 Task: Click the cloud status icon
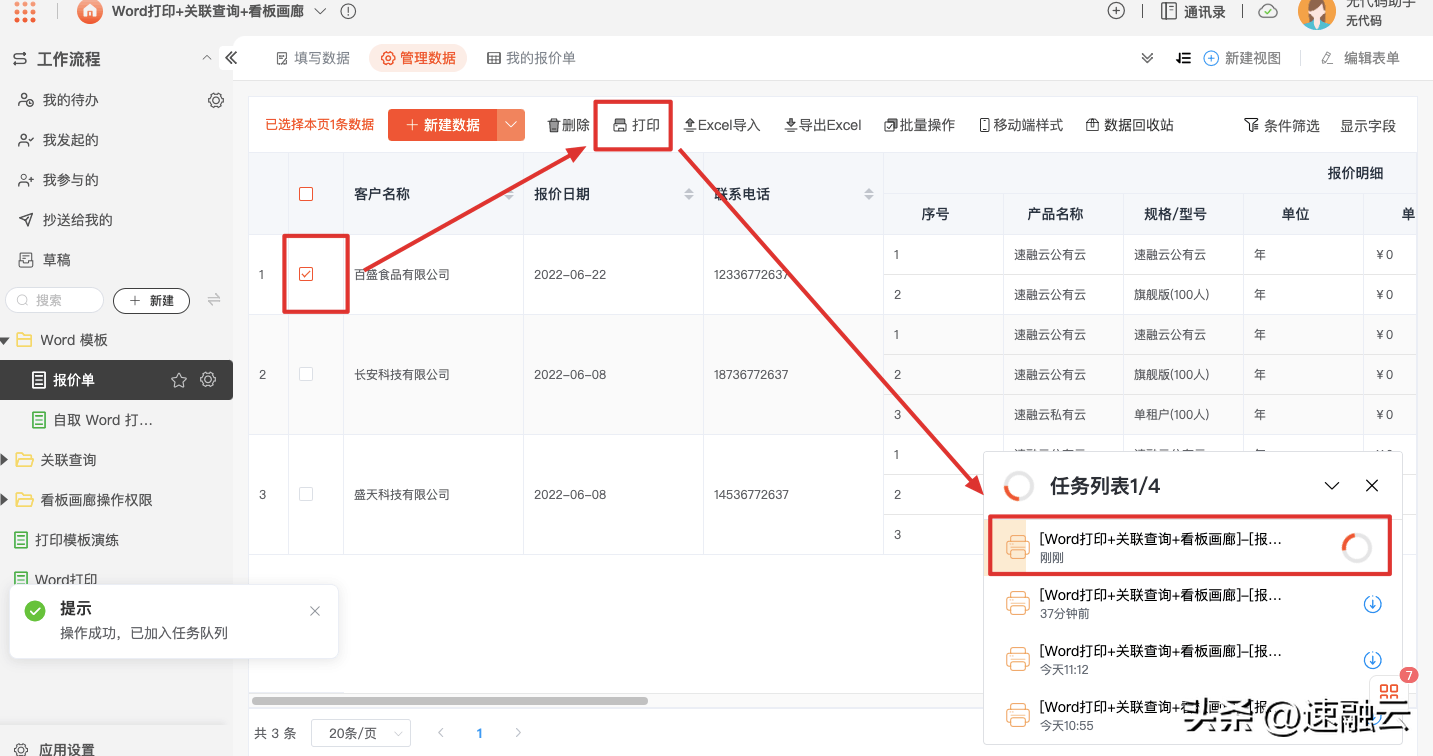(x=1268, y=11)
